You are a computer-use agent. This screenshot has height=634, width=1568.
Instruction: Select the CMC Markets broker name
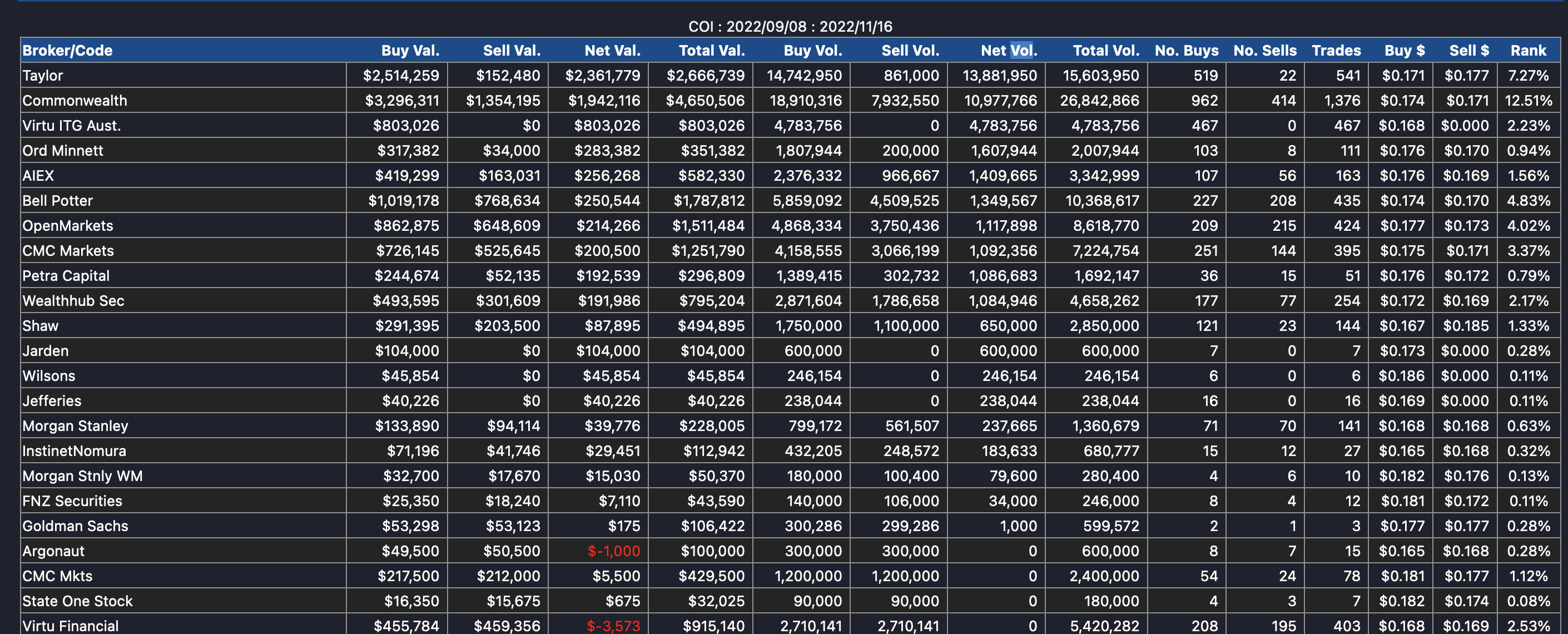coord(68,250)
